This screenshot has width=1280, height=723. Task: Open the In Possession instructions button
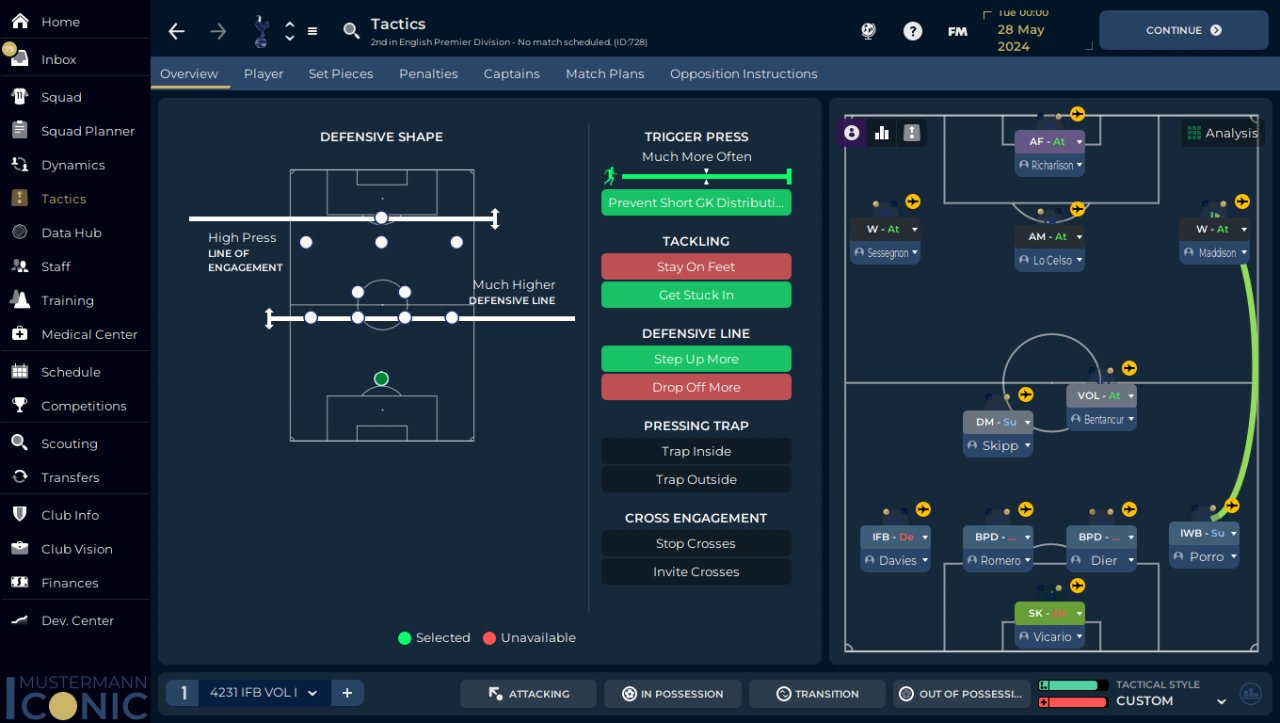[672, 694]
